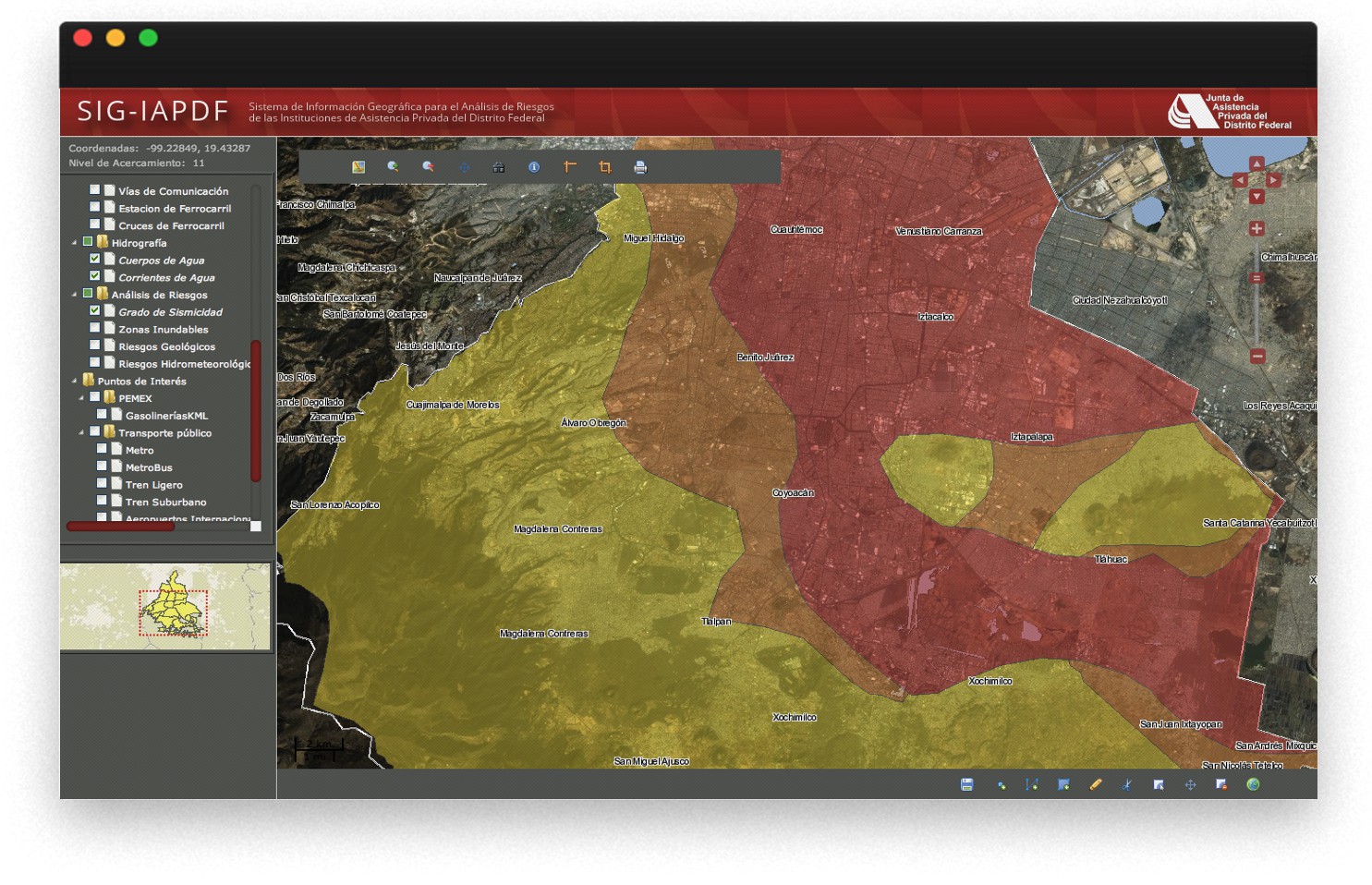Viewport: 1372px width, 885px height.
Task: Click the green globe icon
Action: click(x=1253, y=784)
